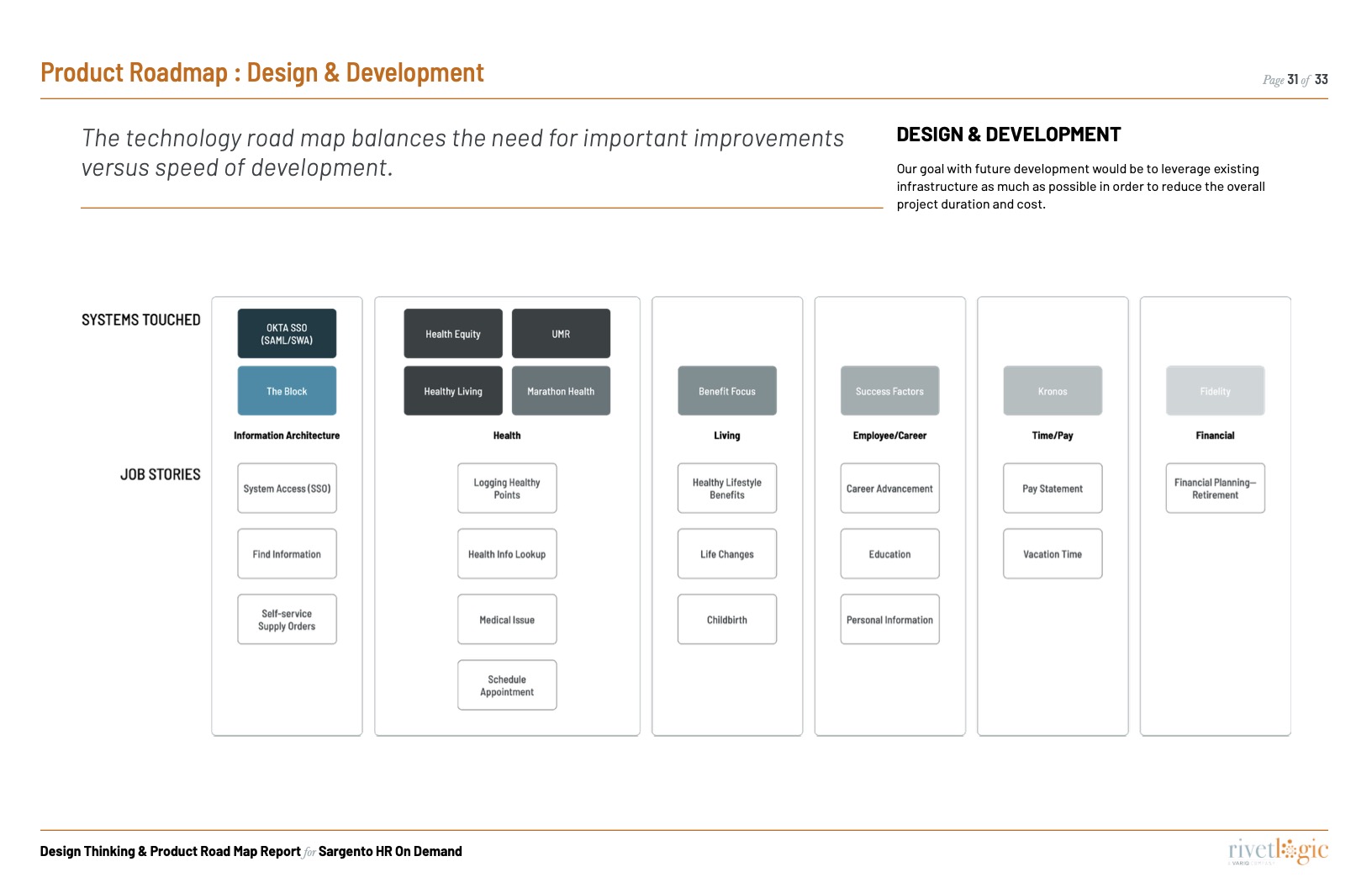Viewport: 1372px width, 888px height.
Task: Select the Find Information job story
Action: (x=287, y=554)
